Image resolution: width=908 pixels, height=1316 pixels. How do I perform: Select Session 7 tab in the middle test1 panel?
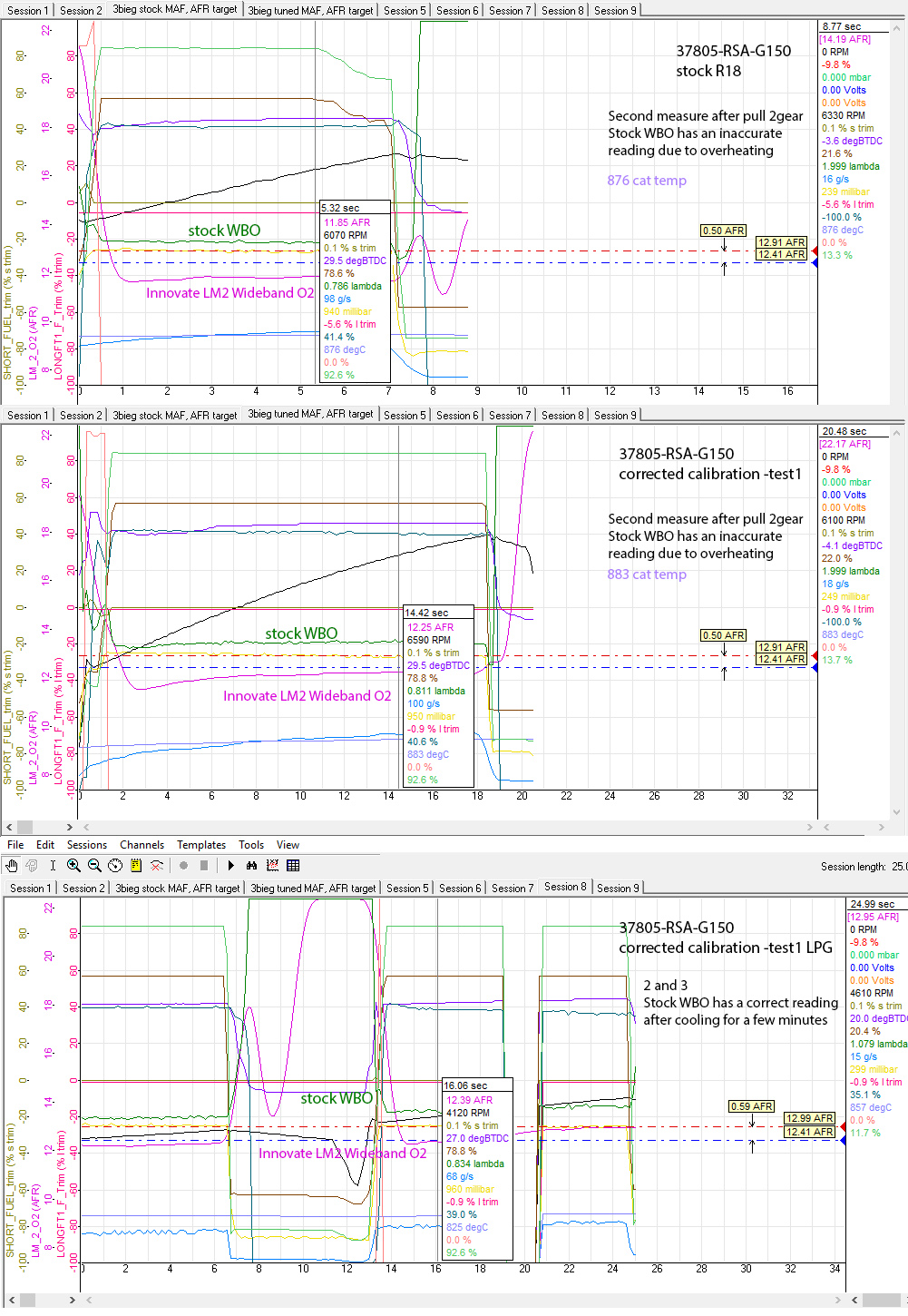point(510,416)
